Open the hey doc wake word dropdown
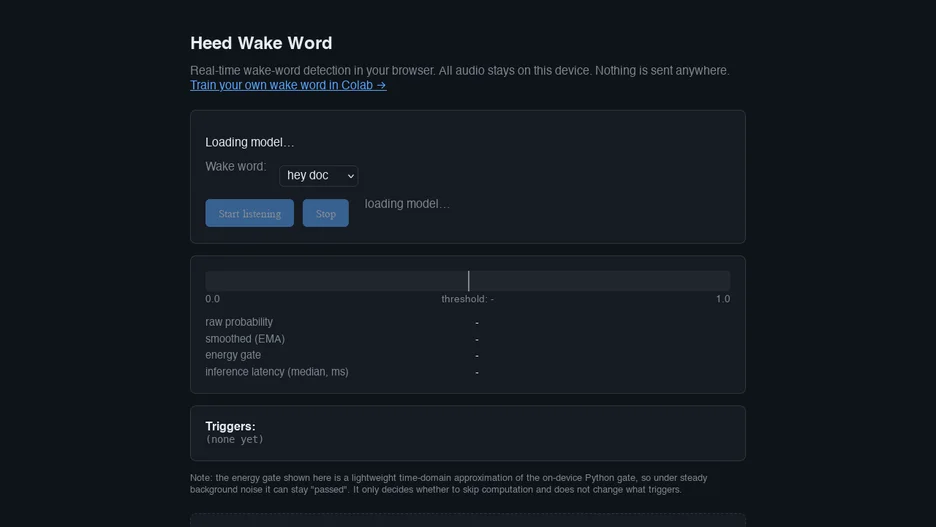936x527 pixels. [x=318, y=175]
